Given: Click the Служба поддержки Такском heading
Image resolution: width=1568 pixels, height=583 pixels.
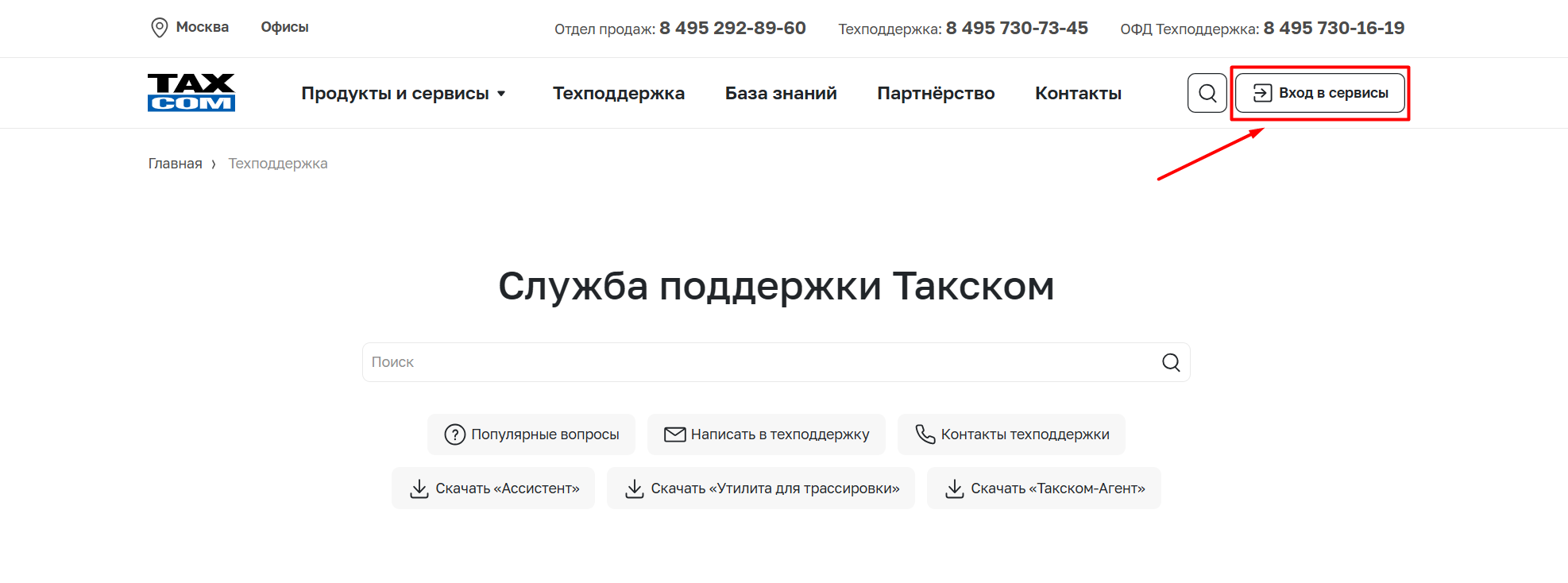Looking at the screenshot, I should [x=776, y=286].
